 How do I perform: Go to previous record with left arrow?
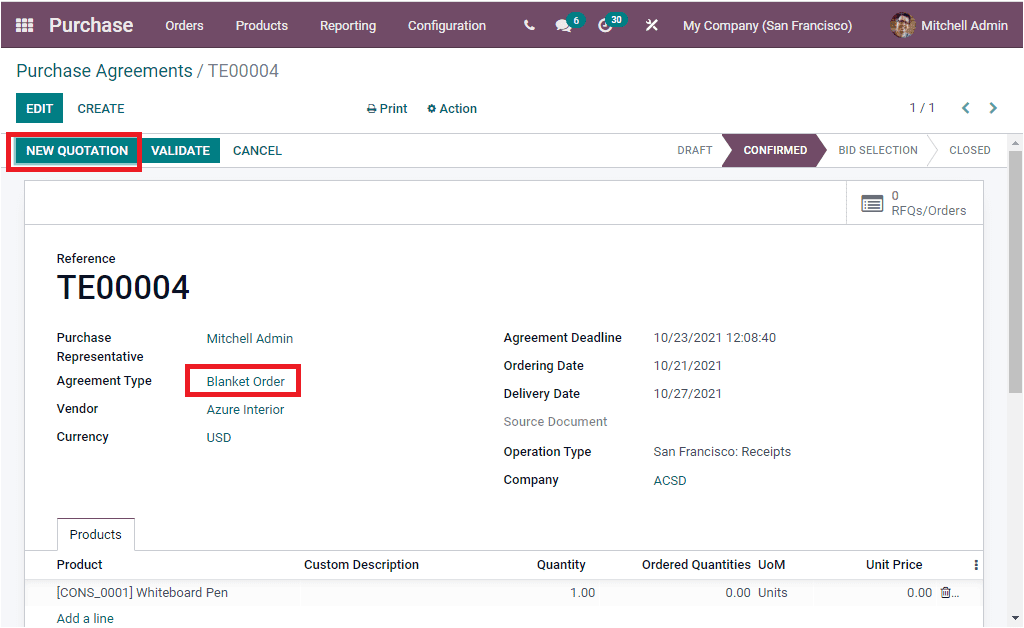tap(965, 108)
